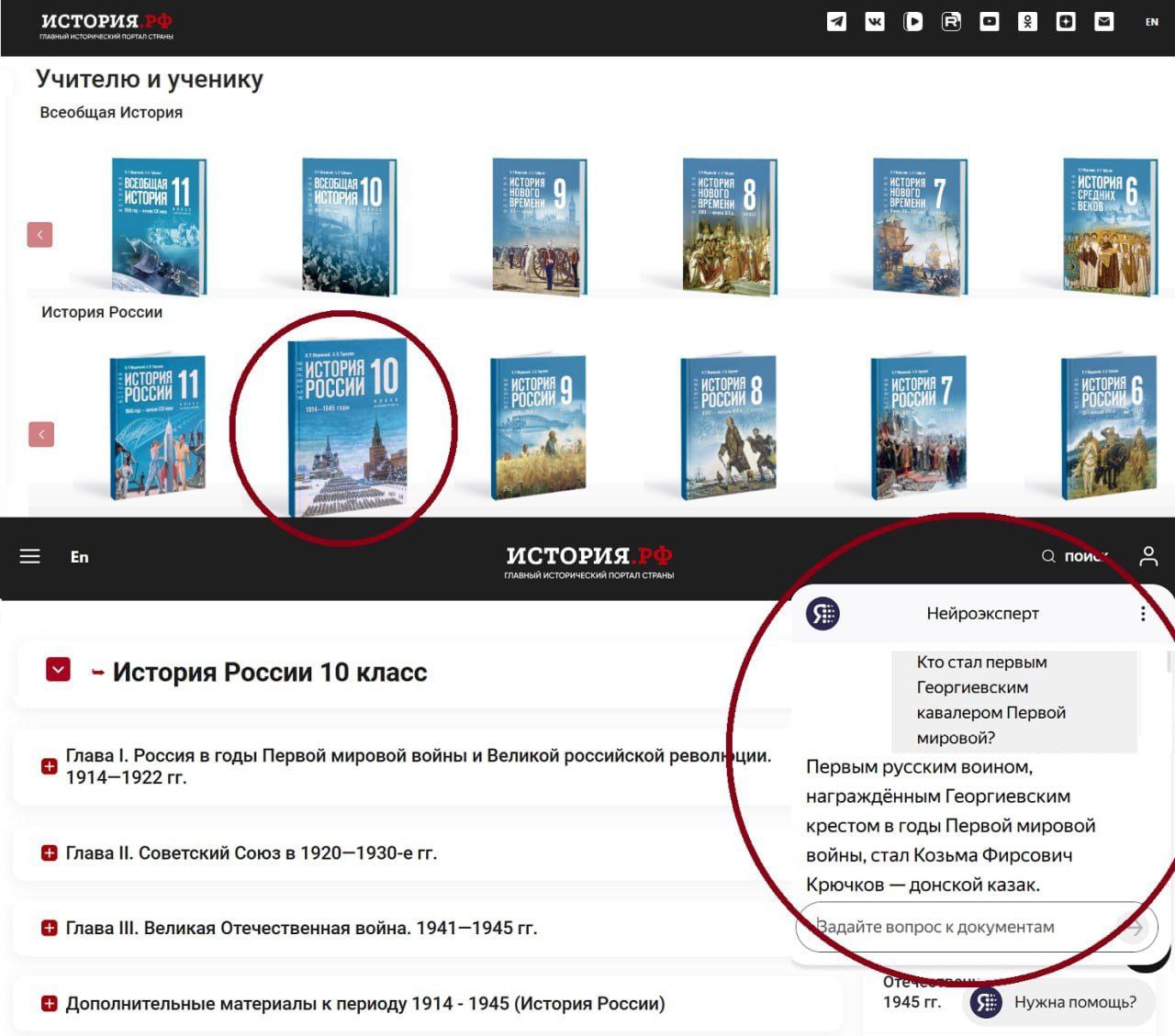Open Всеобщая история 10 класс book cover
The width and height of the screenshot is (1175, 1036).
tap(349, 227)
